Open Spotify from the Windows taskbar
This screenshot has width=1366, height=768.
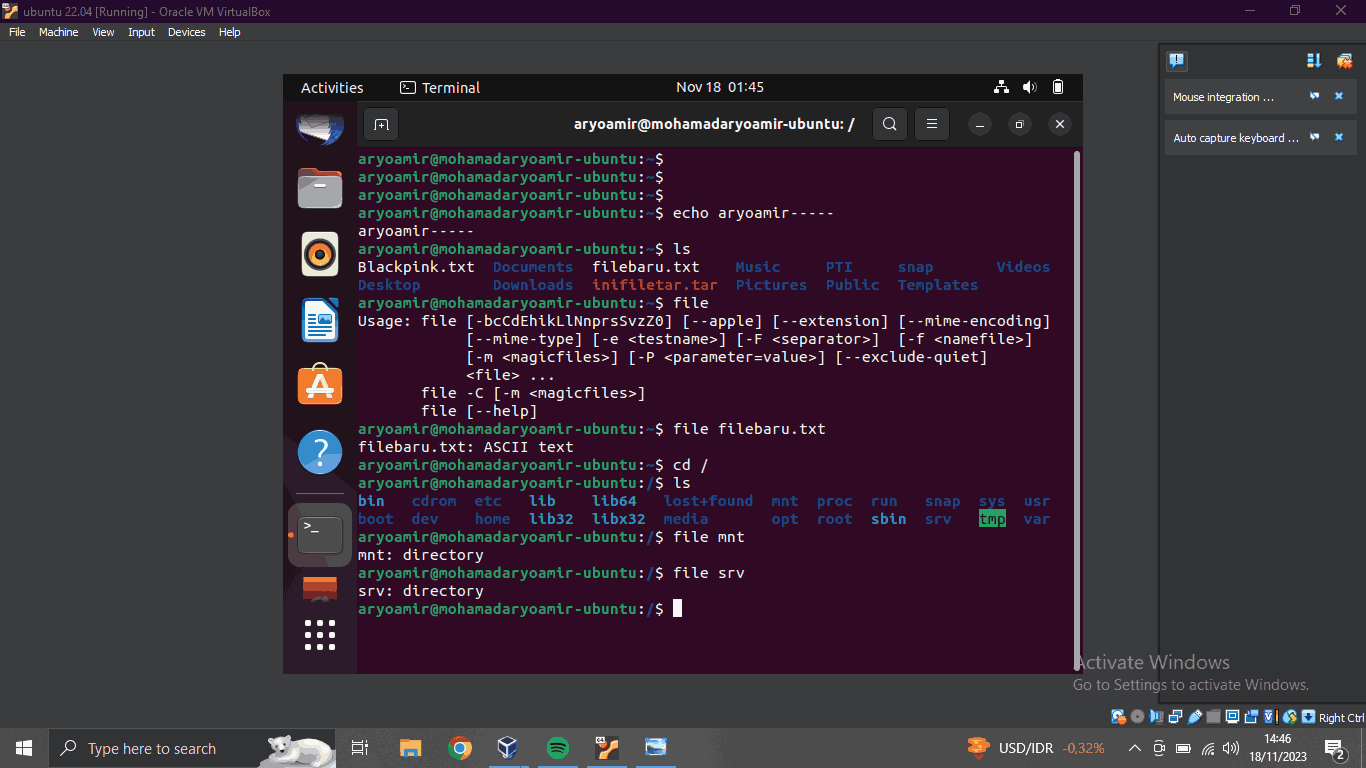pos(558,748)
